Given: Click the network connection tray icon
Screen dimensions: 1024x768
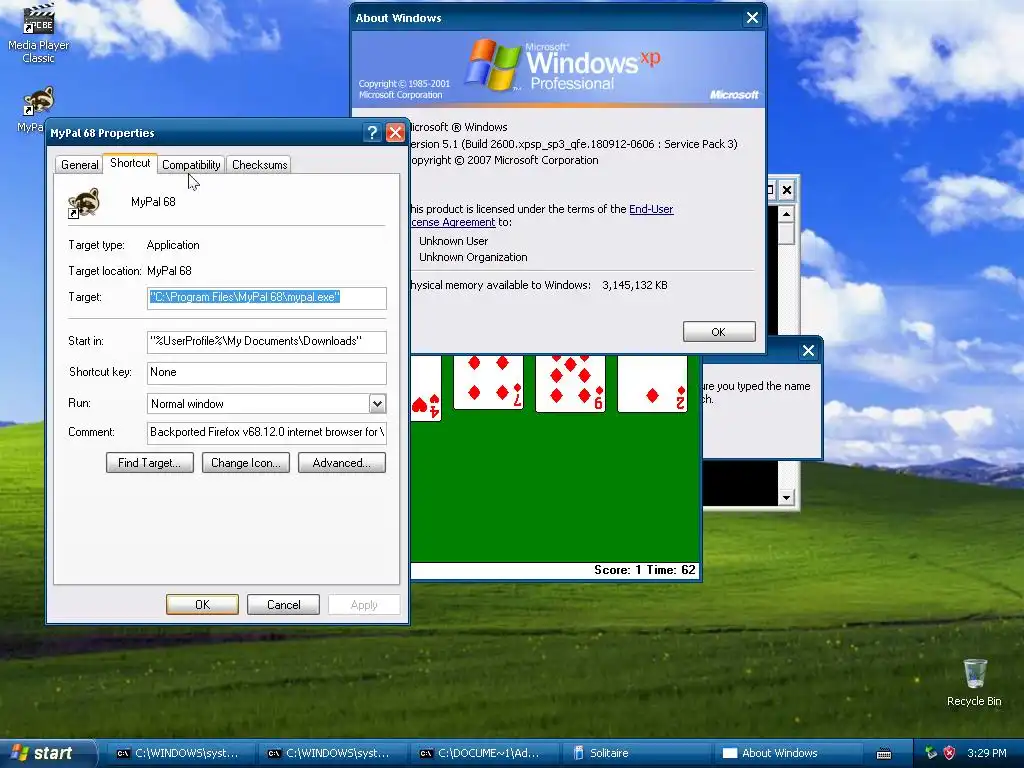Looking at the screenshot, I should (931, 753).
